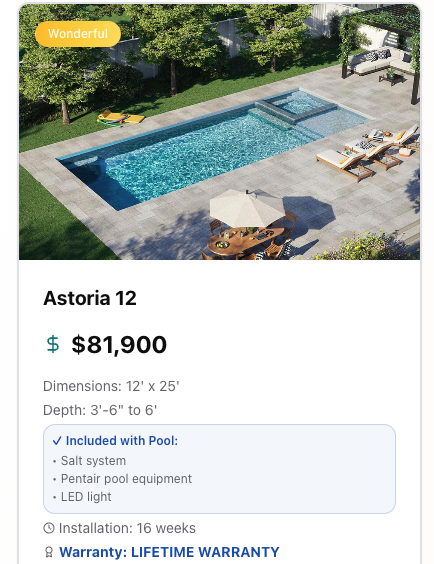The width and height of the screenshot is (434, 564).
Task: Open the Astoria 12 pool photo
Action: tap(219, 132)
